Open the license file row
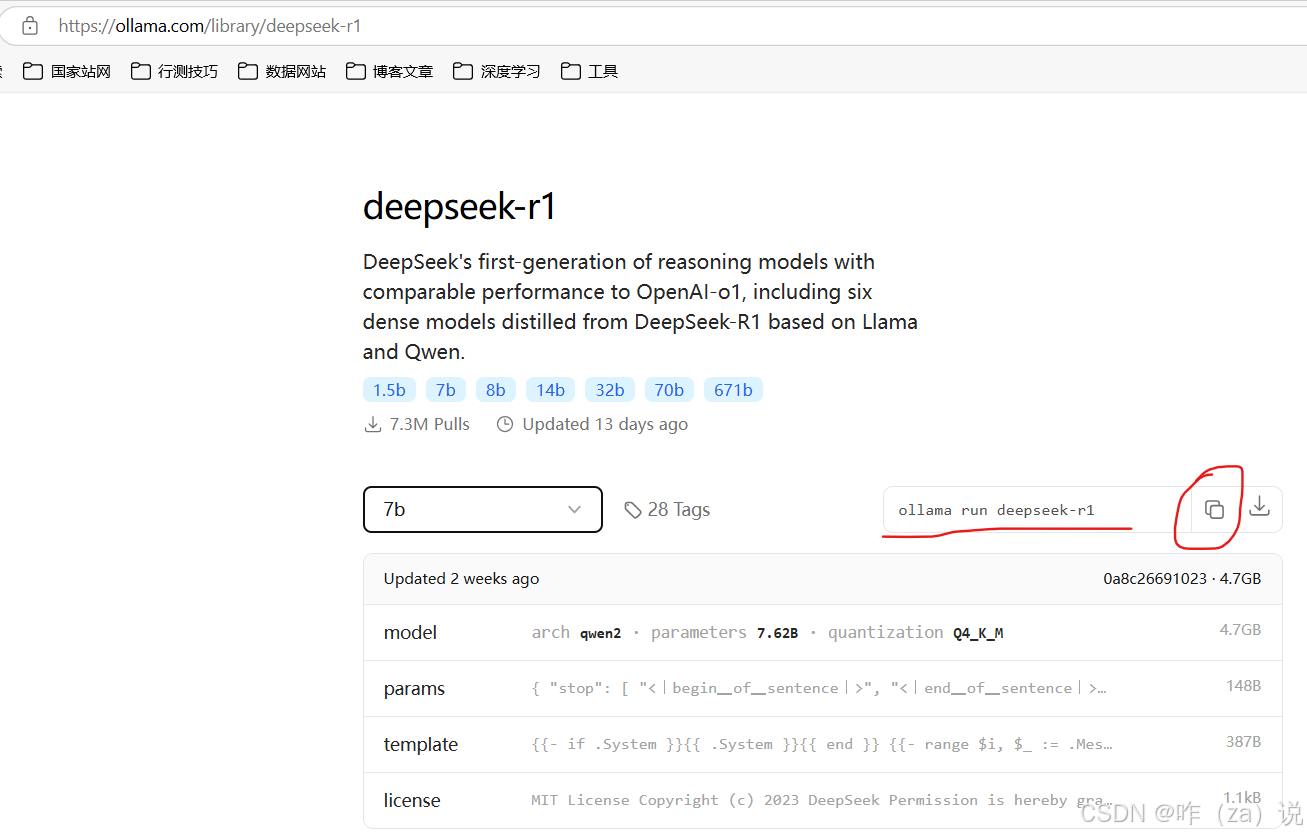Image resolution: width=1307 pixels, height=835 pixels. click(x=822, y=800)
